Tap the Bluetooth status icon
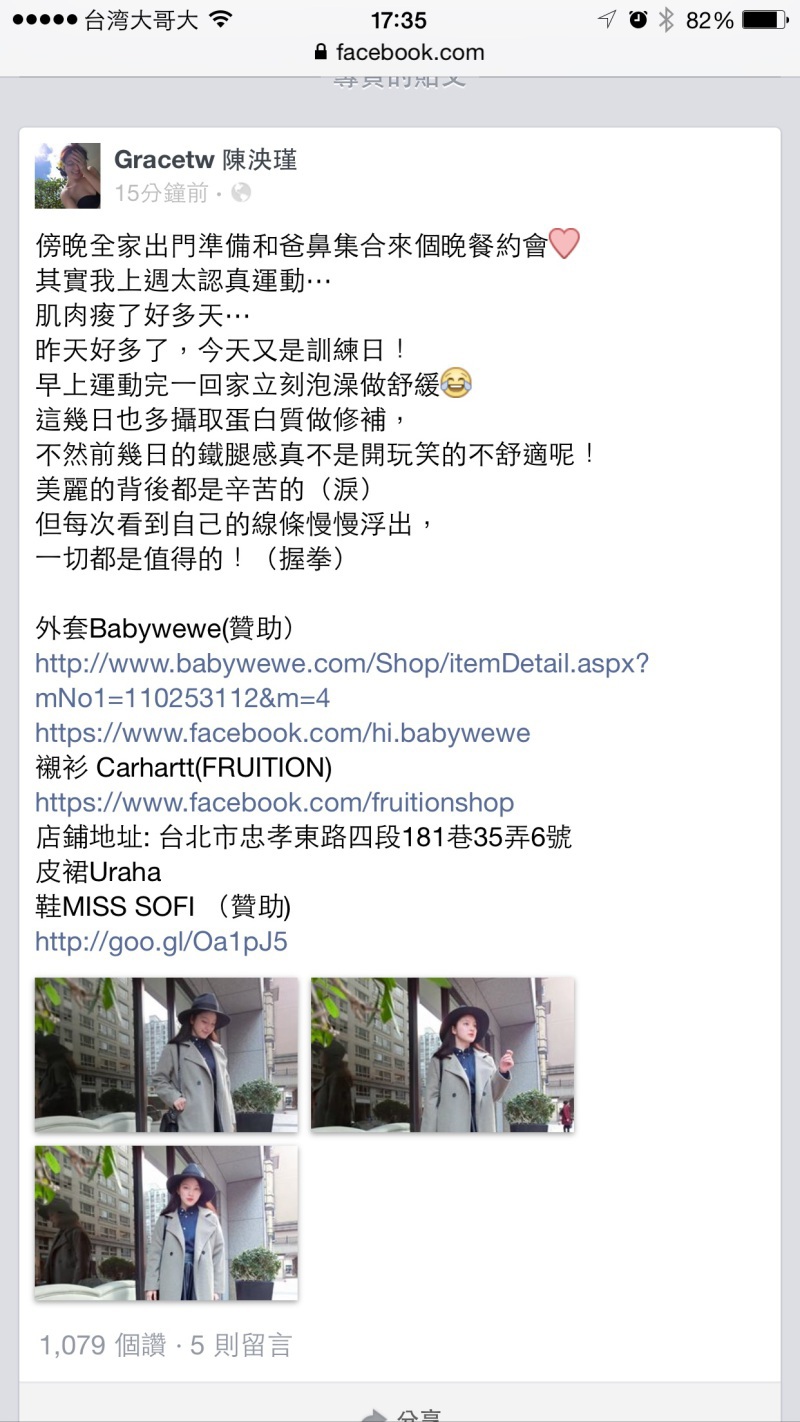Screen dimensions: 800x1422 (x=666, y=20)
